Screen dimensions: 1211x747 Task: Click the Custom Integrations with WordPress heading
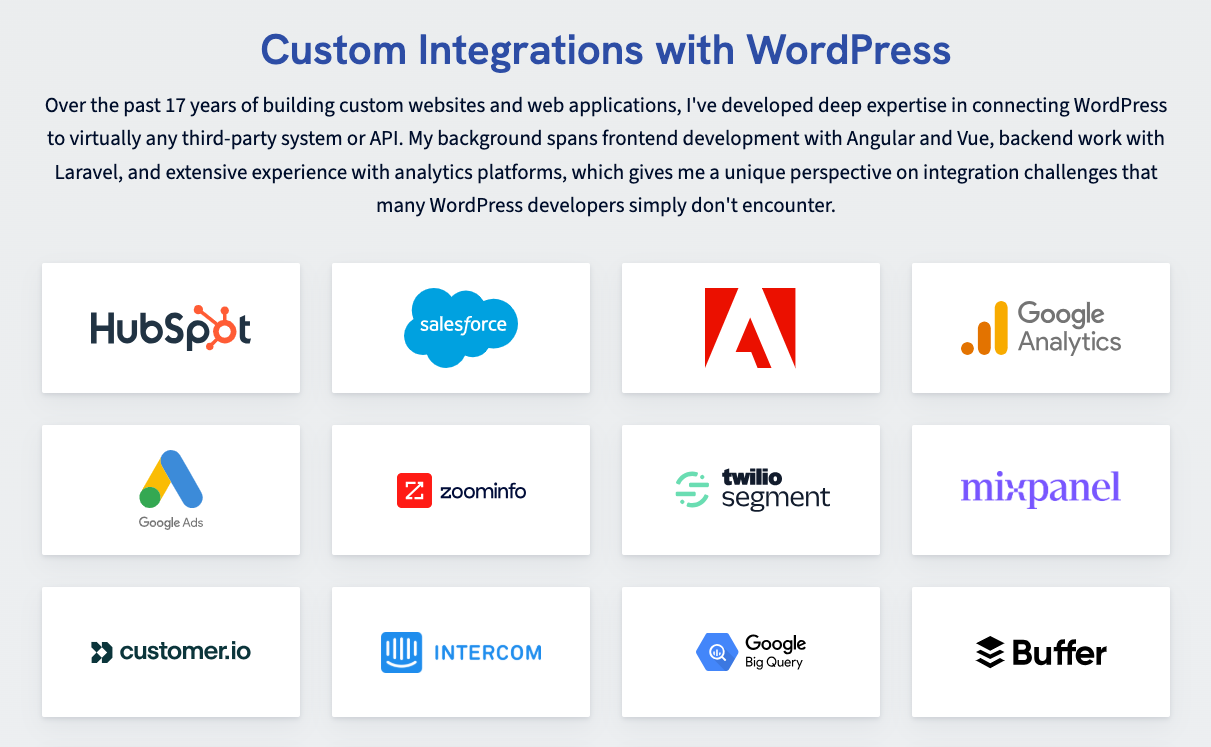coord(606,48)
